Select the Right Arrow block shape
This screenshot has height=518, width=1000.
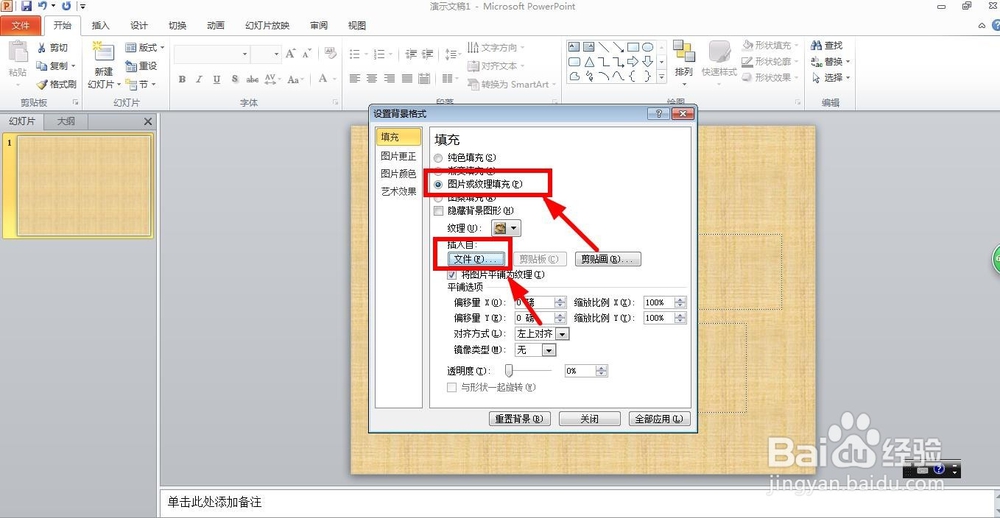633,62
